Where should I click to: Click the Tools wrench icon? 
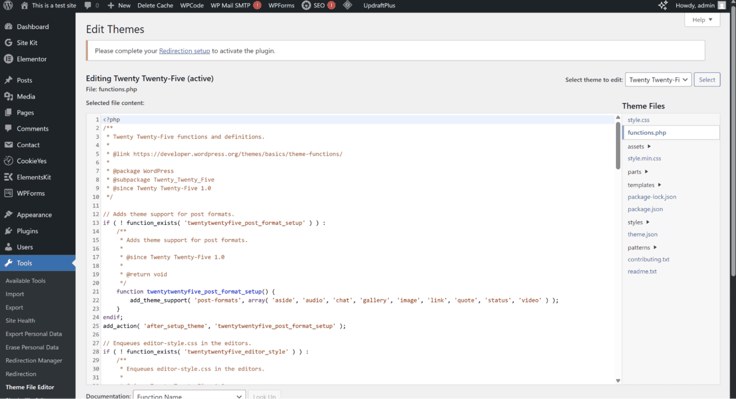pos(8,263)
